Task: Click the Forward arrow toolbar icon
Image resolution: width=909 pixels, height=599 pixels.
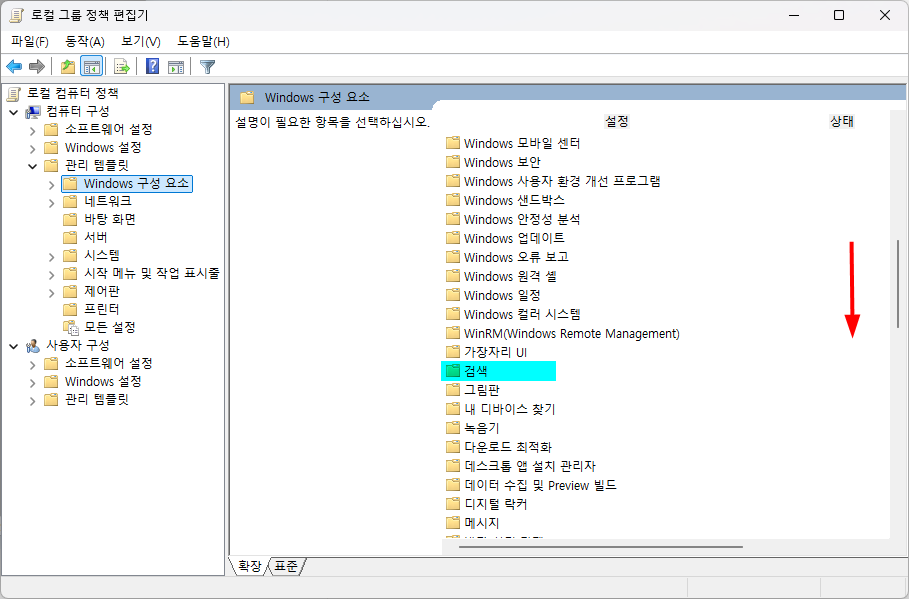Action: pos(37,67)
